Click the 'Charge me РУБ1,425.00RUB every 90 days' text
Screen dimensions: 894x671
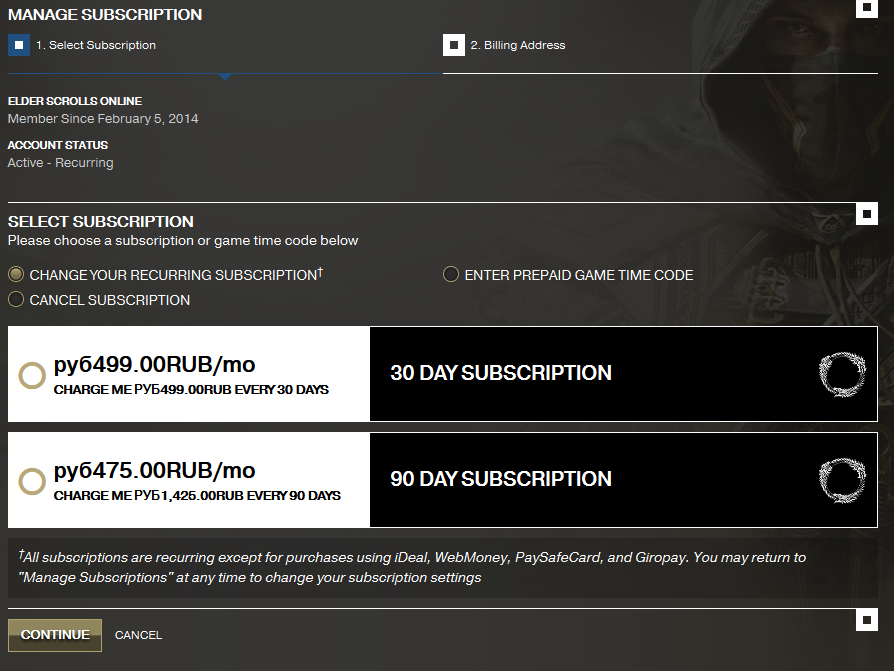coord(197,496)
